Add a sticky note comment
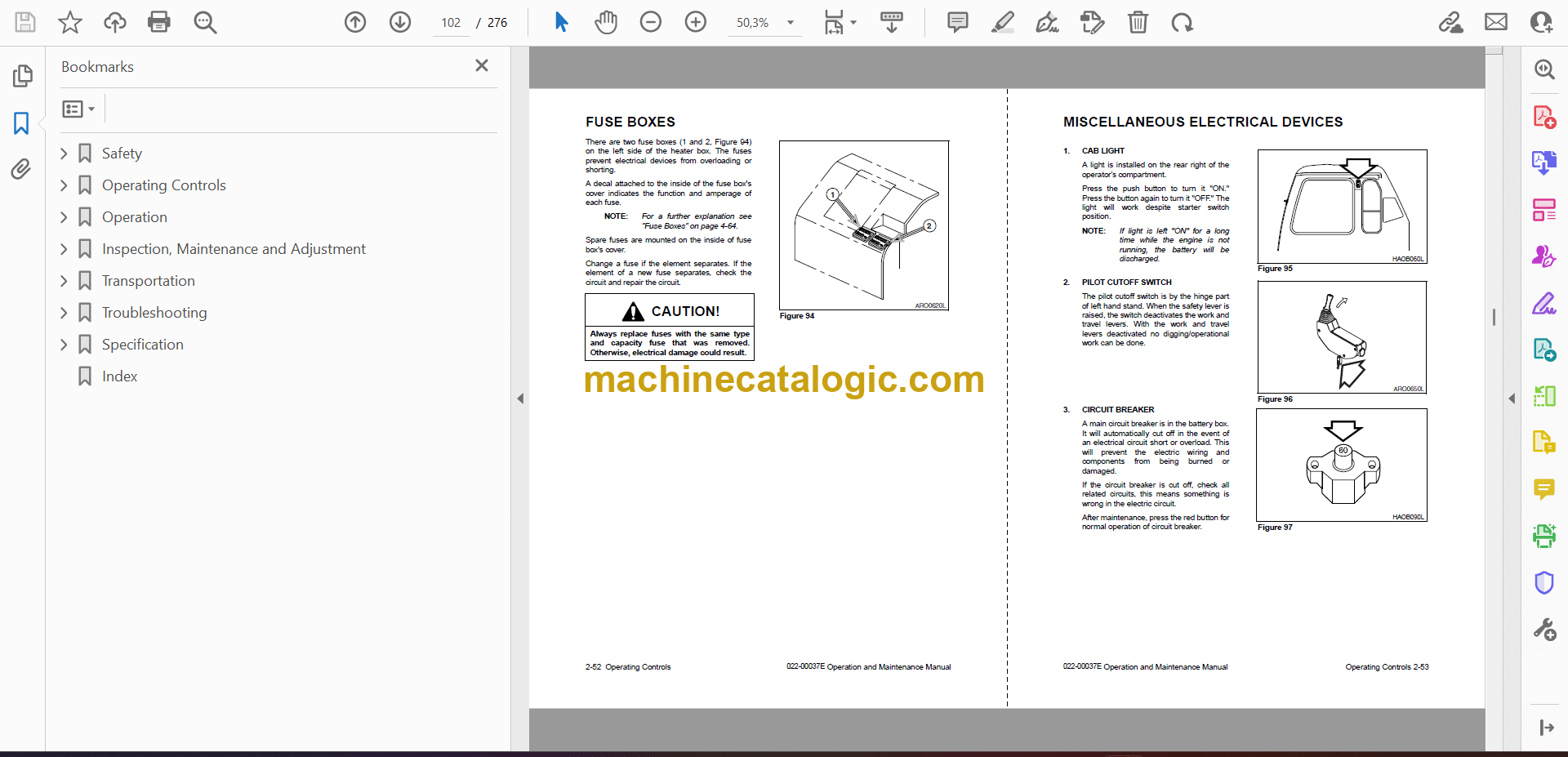The image size is (1568, 757). coord(957,22)
